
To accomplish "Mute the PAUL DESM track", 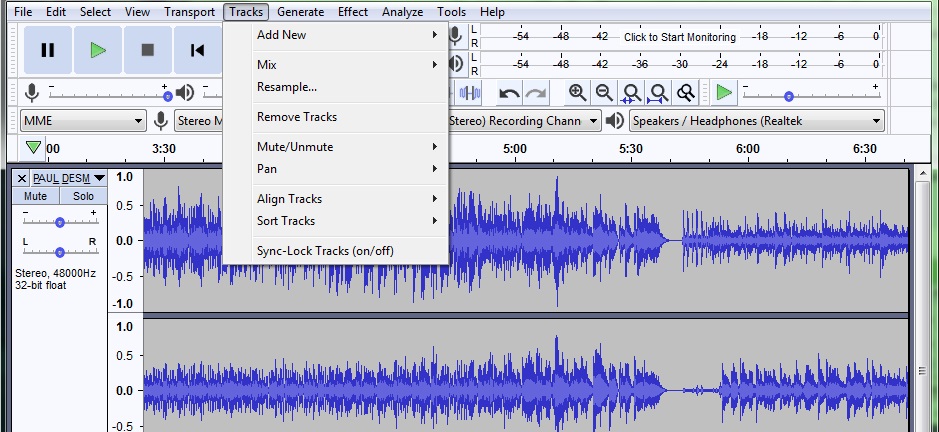I will click(35, 196).
